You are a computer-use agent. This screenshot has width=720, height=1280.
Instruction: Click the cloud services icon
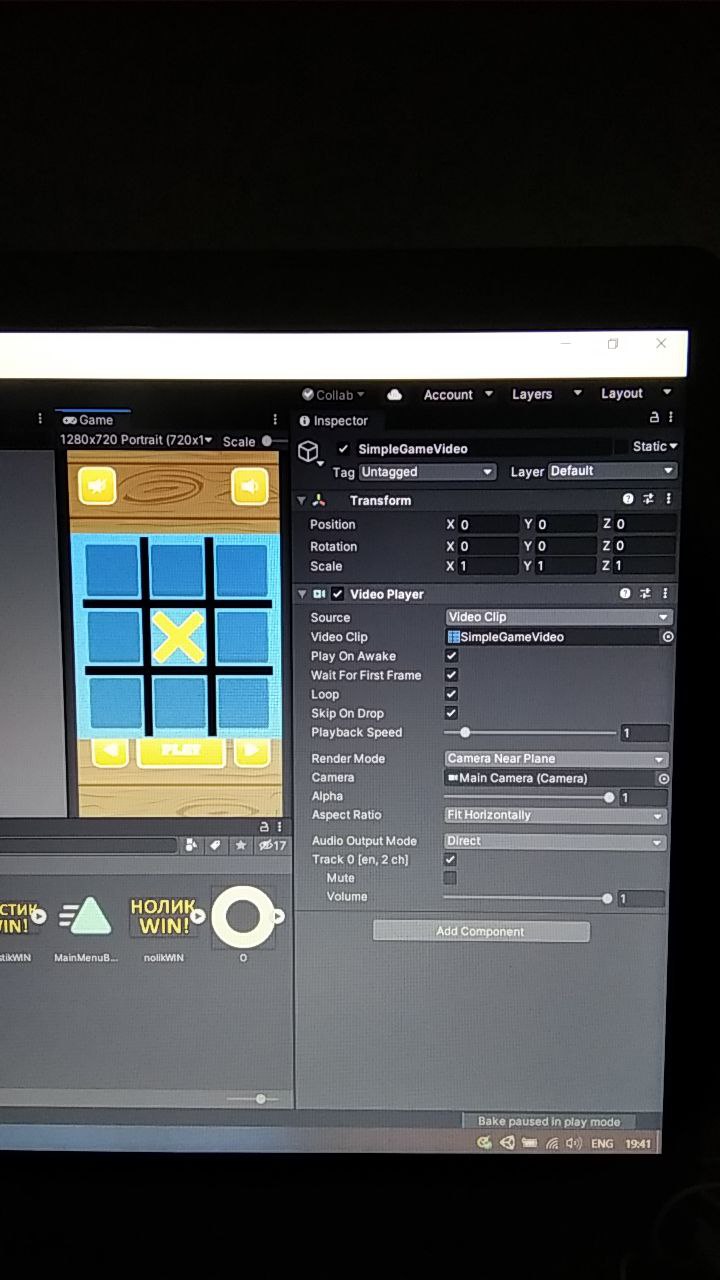(394, 394)
